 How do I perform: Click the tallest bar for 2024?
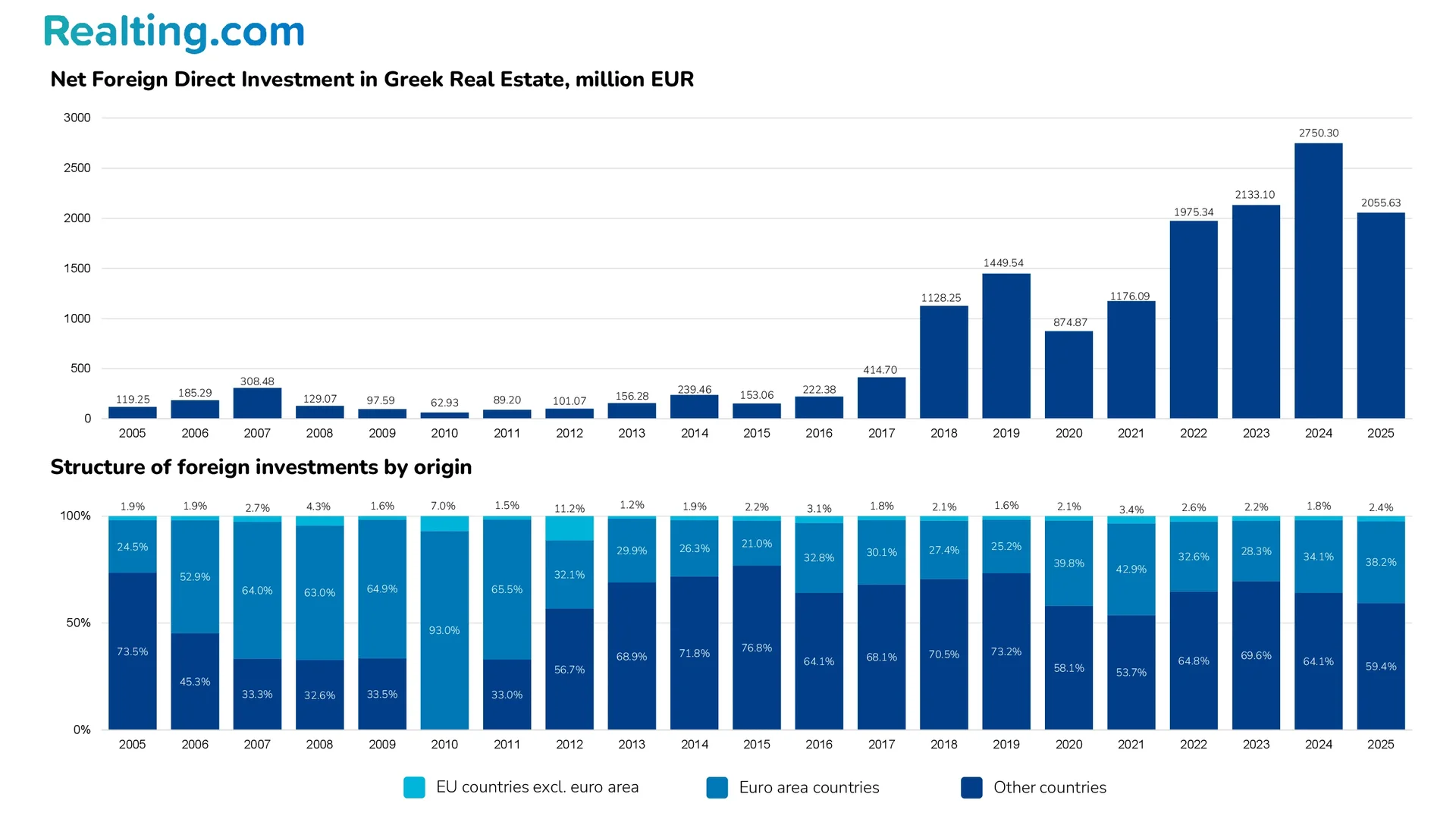click(x=1318, y=281)
